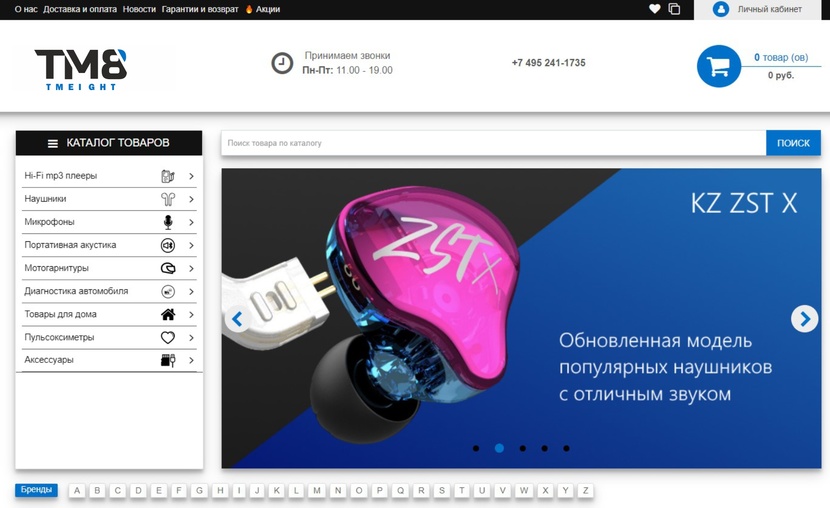Screen dimensions: 830x508
Task: Open the Пульсоксиметры category label
Action: pyautogui.click(x=59, y=337)
